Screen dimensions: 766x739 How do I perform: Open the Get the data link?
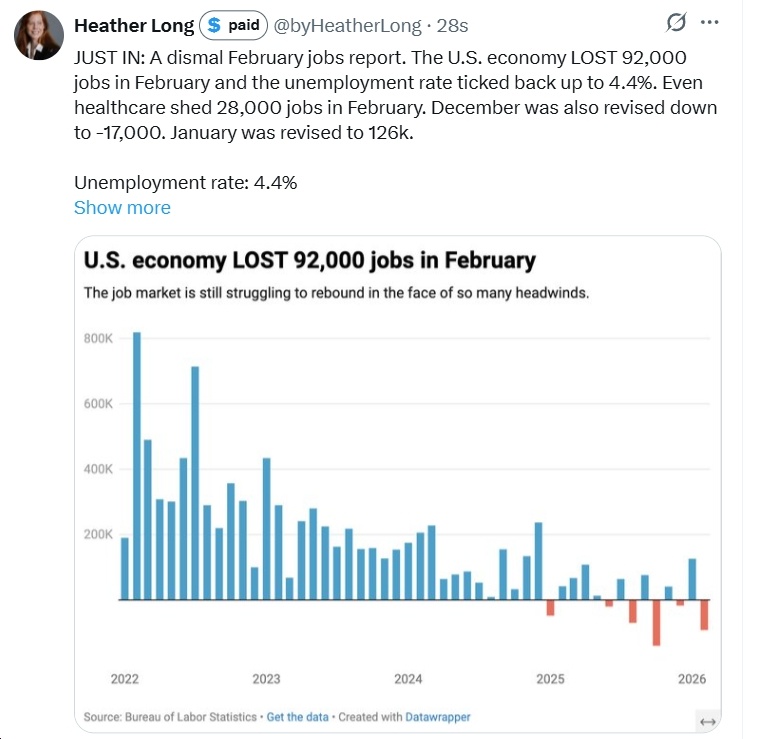(296, 717)
